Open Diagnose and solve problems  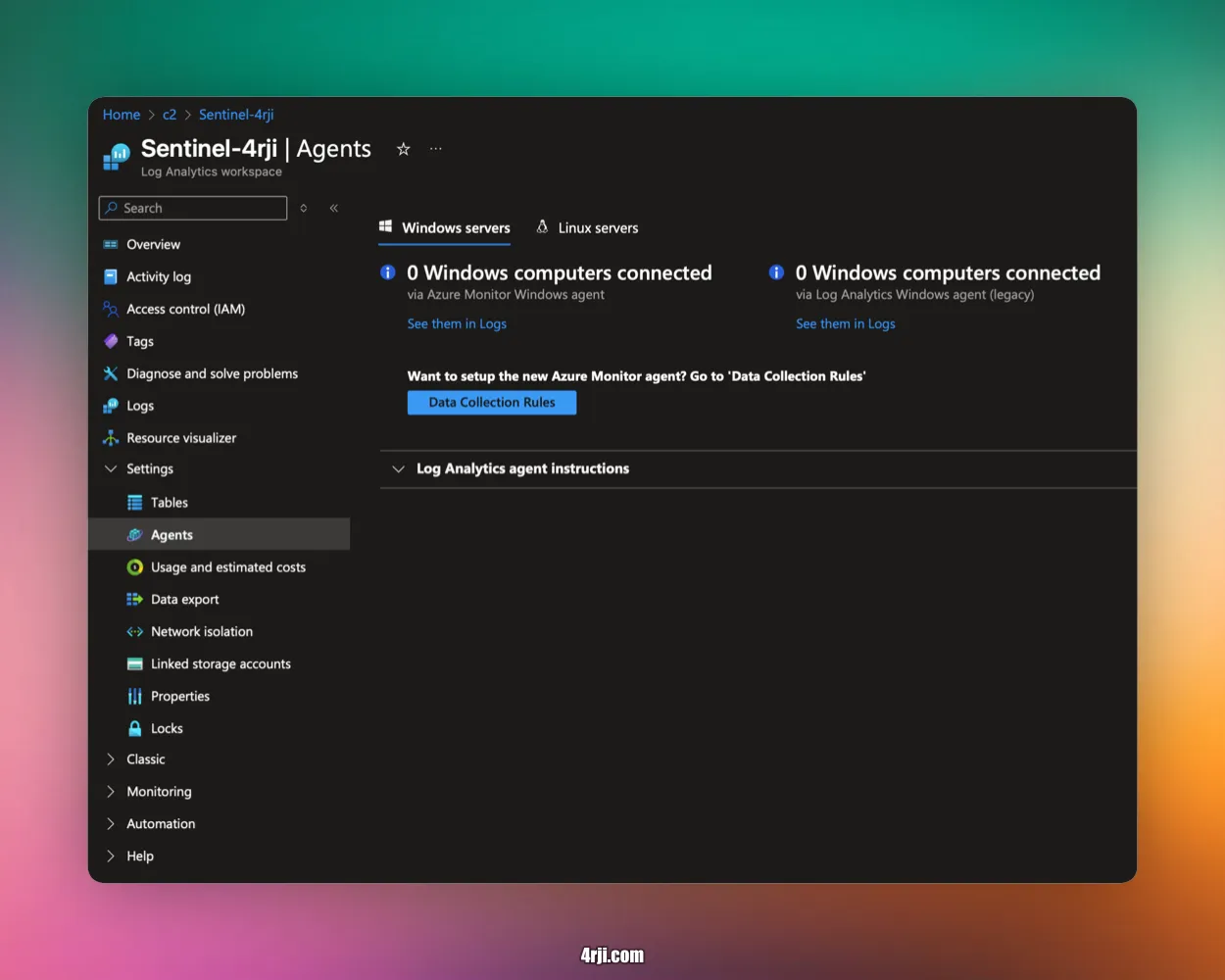pos(212,373)
